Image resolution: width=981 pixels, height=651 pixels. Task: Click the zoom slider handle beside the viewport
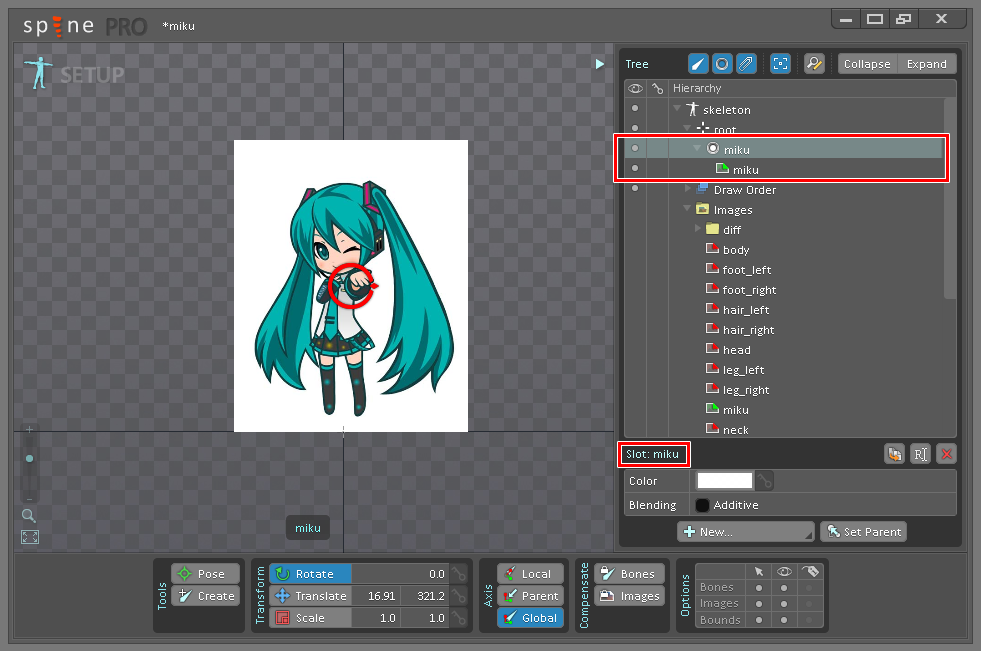(29, 458)
